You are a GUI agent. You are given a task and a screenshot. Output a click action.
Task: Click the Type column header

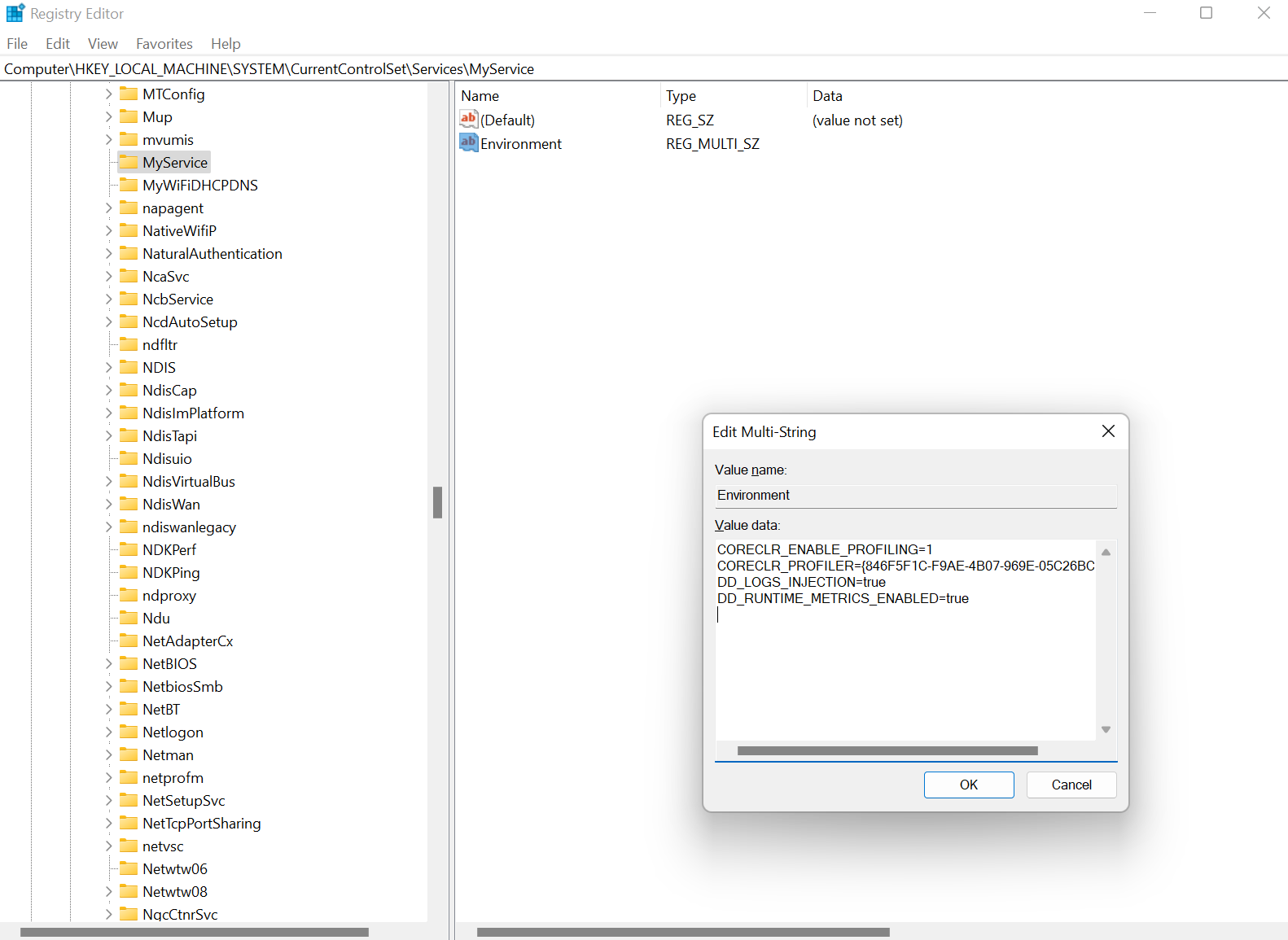point(733,95)
